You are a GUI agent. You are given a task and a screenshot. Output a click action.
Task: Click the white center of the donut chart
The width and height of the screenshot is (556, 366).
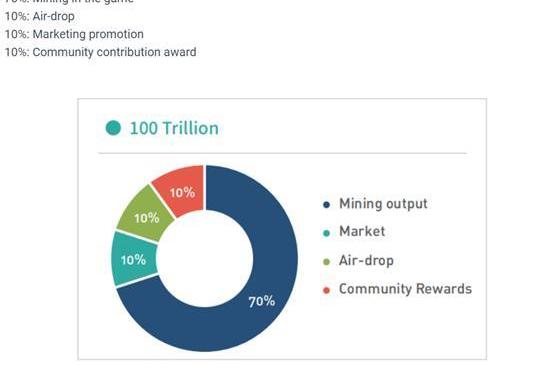pyautogui.click(x=205, y=259)
